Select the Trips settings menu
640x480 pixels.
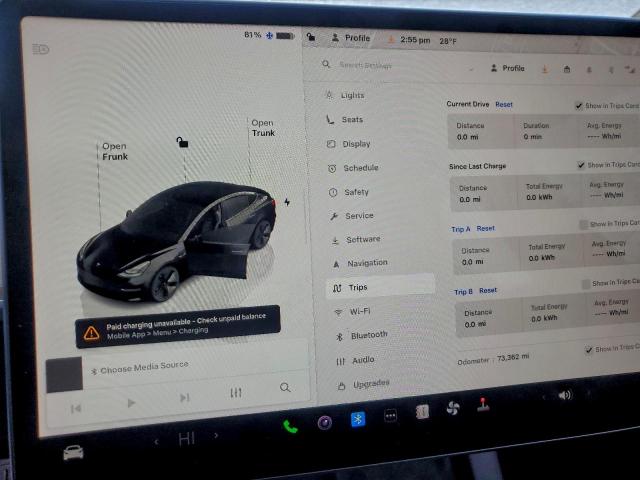click(380, 287)
